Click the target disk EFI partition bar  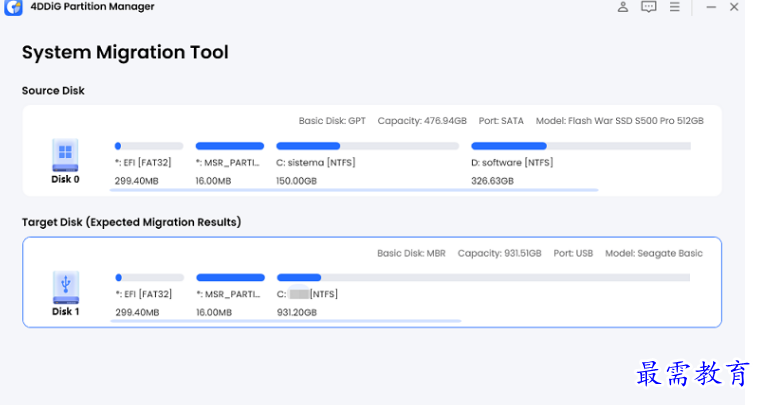149,278
